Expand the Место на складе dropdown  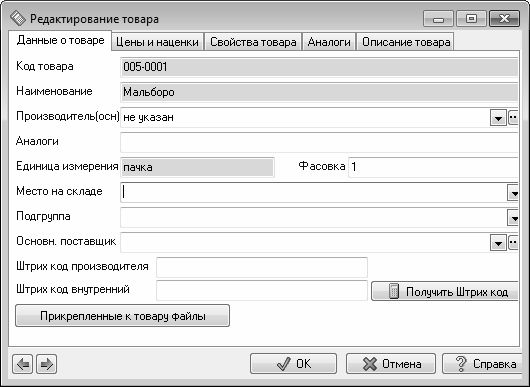coord(513,193)
